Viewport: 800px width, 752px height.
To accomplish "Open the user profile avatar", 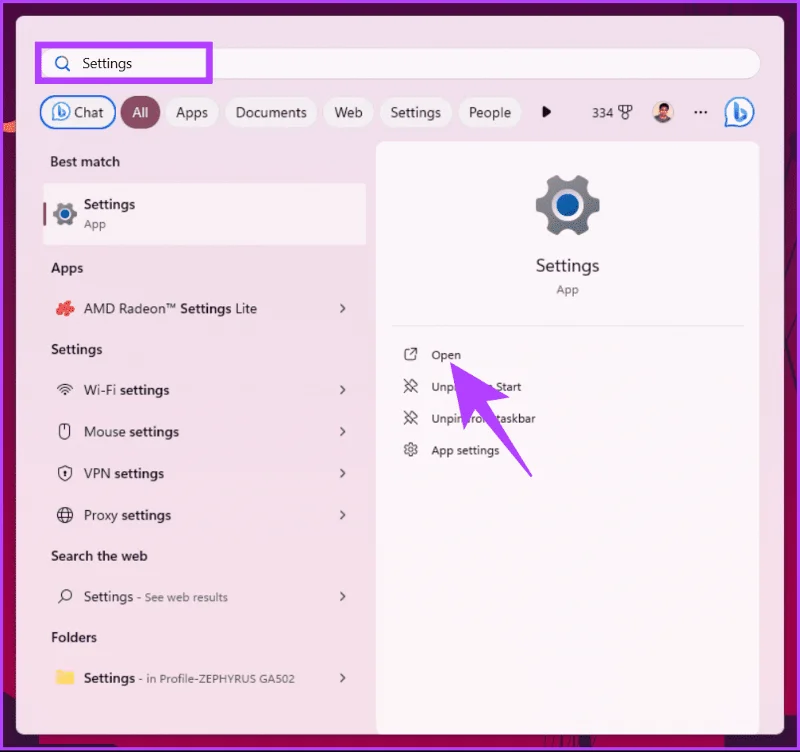I will [x=663, y=112].
